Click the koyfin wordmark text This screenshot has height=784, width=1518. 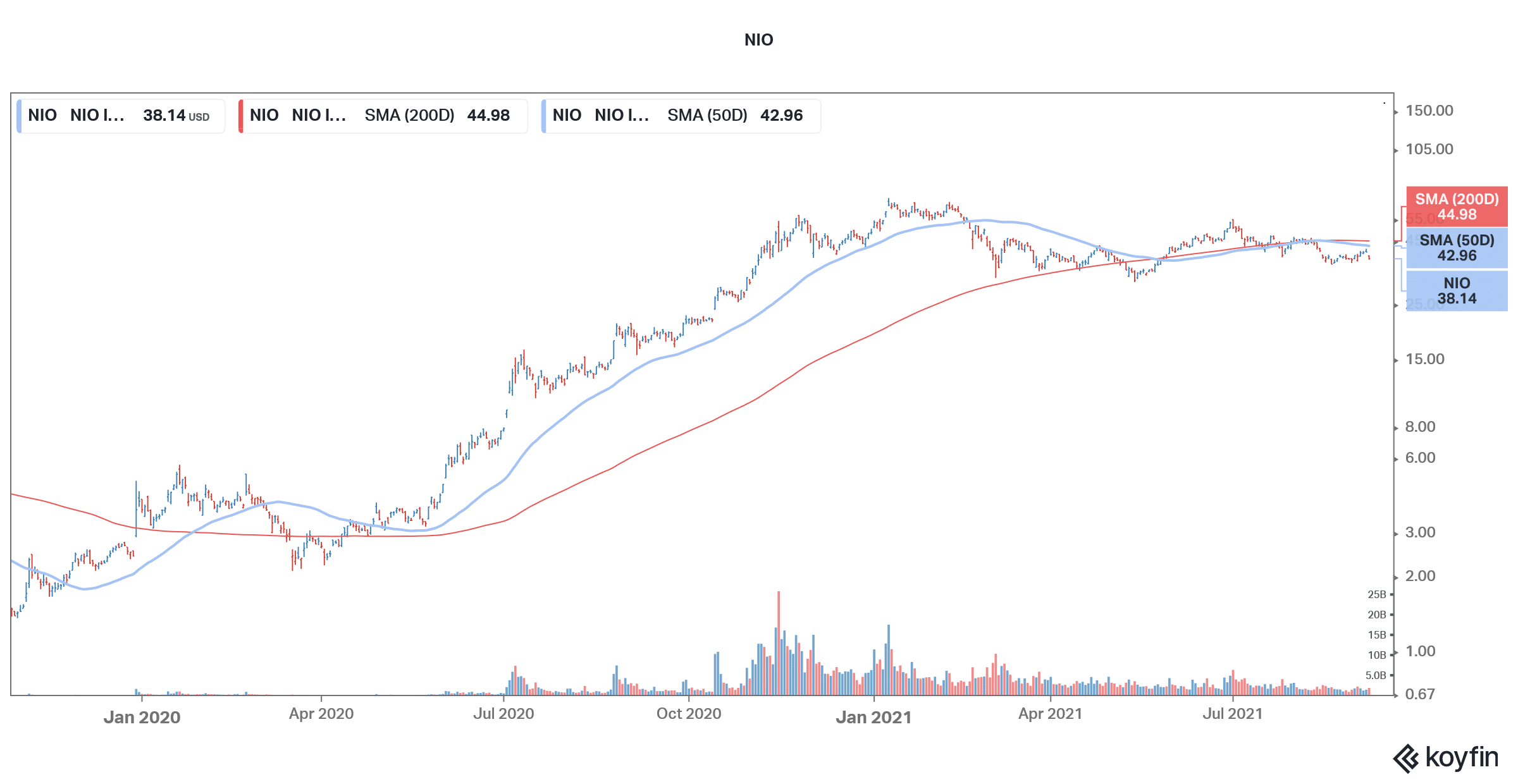tap(1462, 757)
